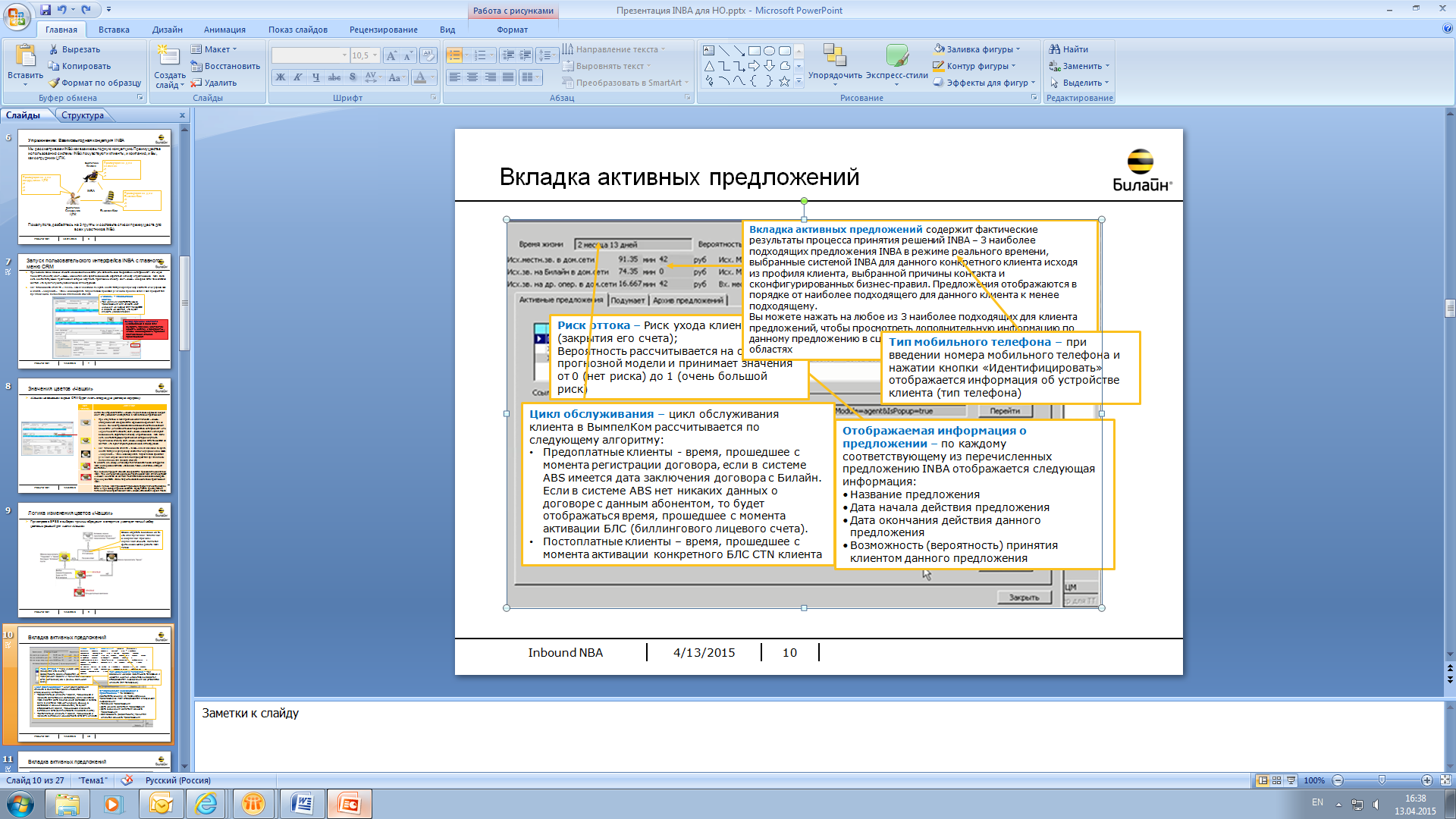
Task: Select the 5-point Star shape
Action: [x=785, y=81]
